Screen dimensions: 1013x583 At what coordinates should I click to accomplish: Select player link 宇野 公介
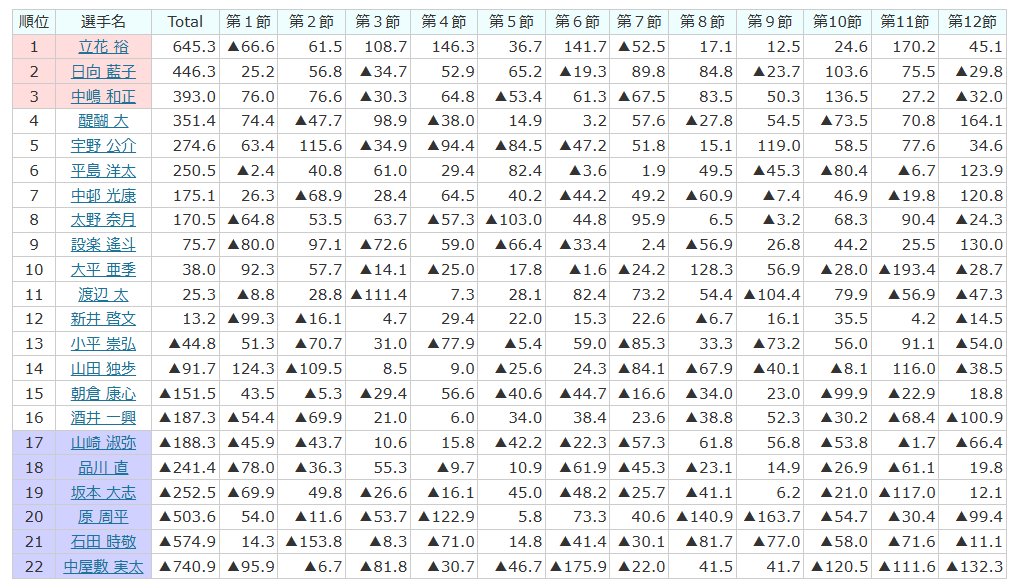(103, 146)
